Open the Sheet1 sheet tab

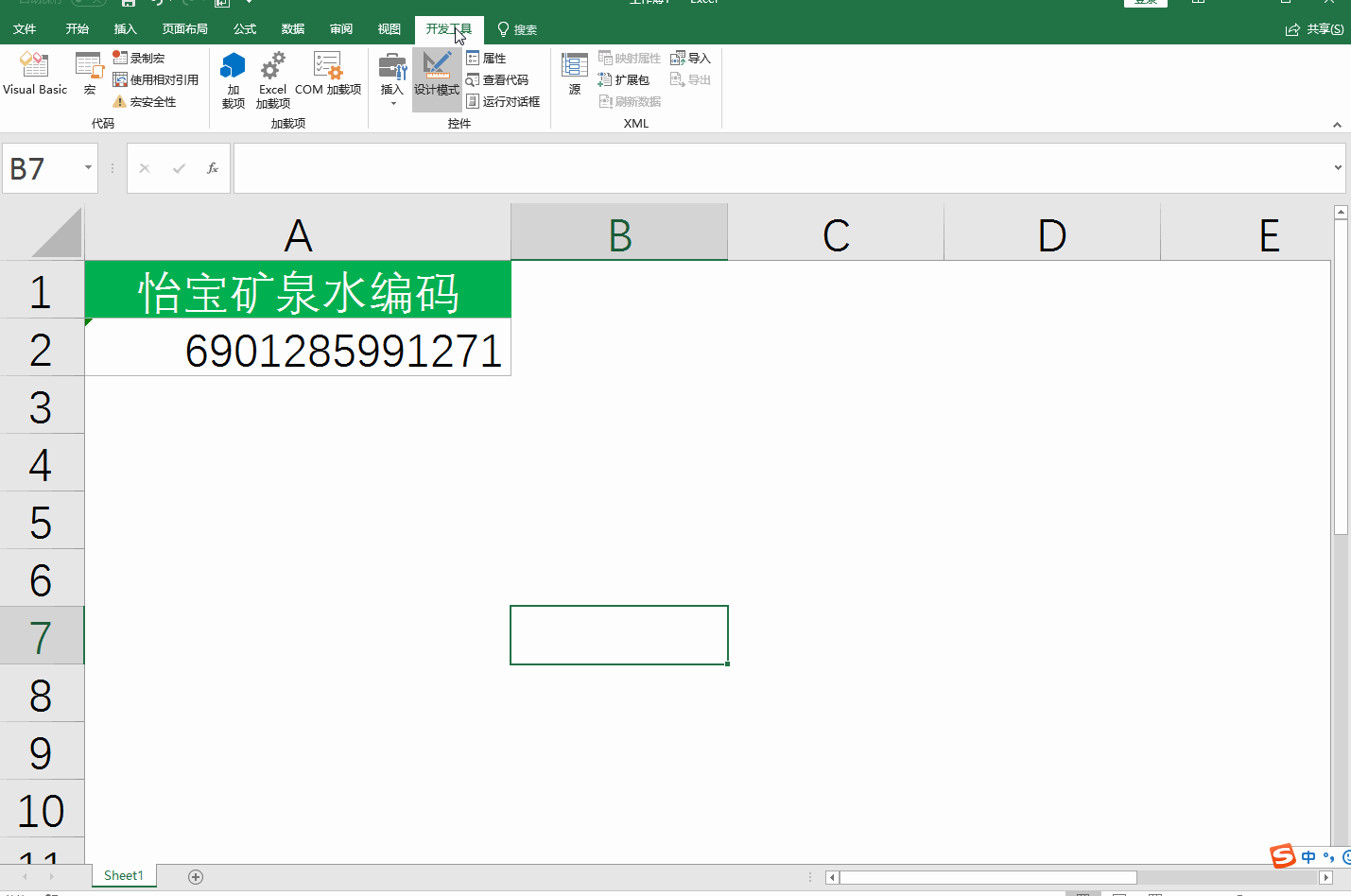point(124,876)
